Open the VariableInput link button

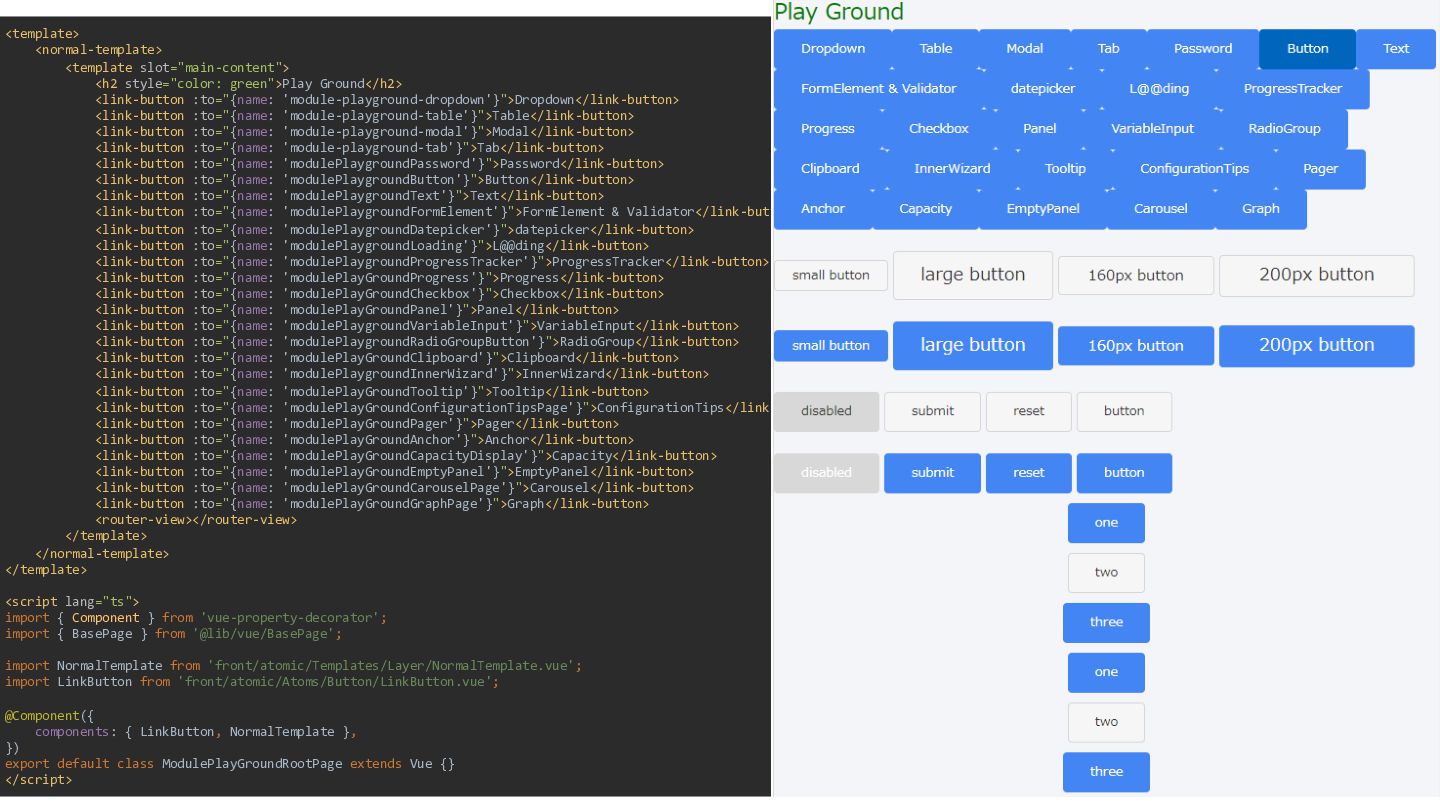click(x=1153, y=129)
